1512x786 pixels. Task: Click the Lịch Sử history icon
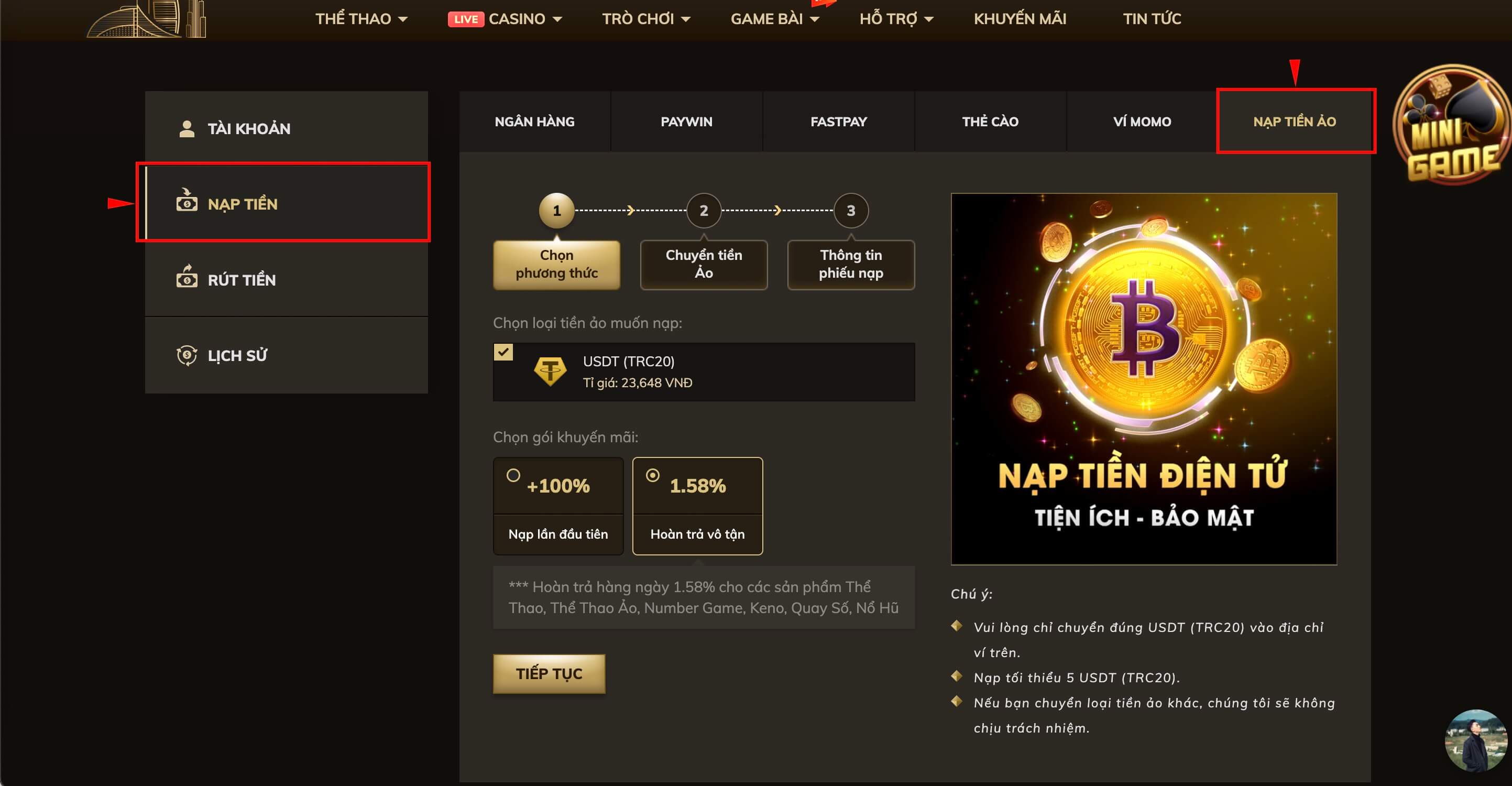pos(187,355)
